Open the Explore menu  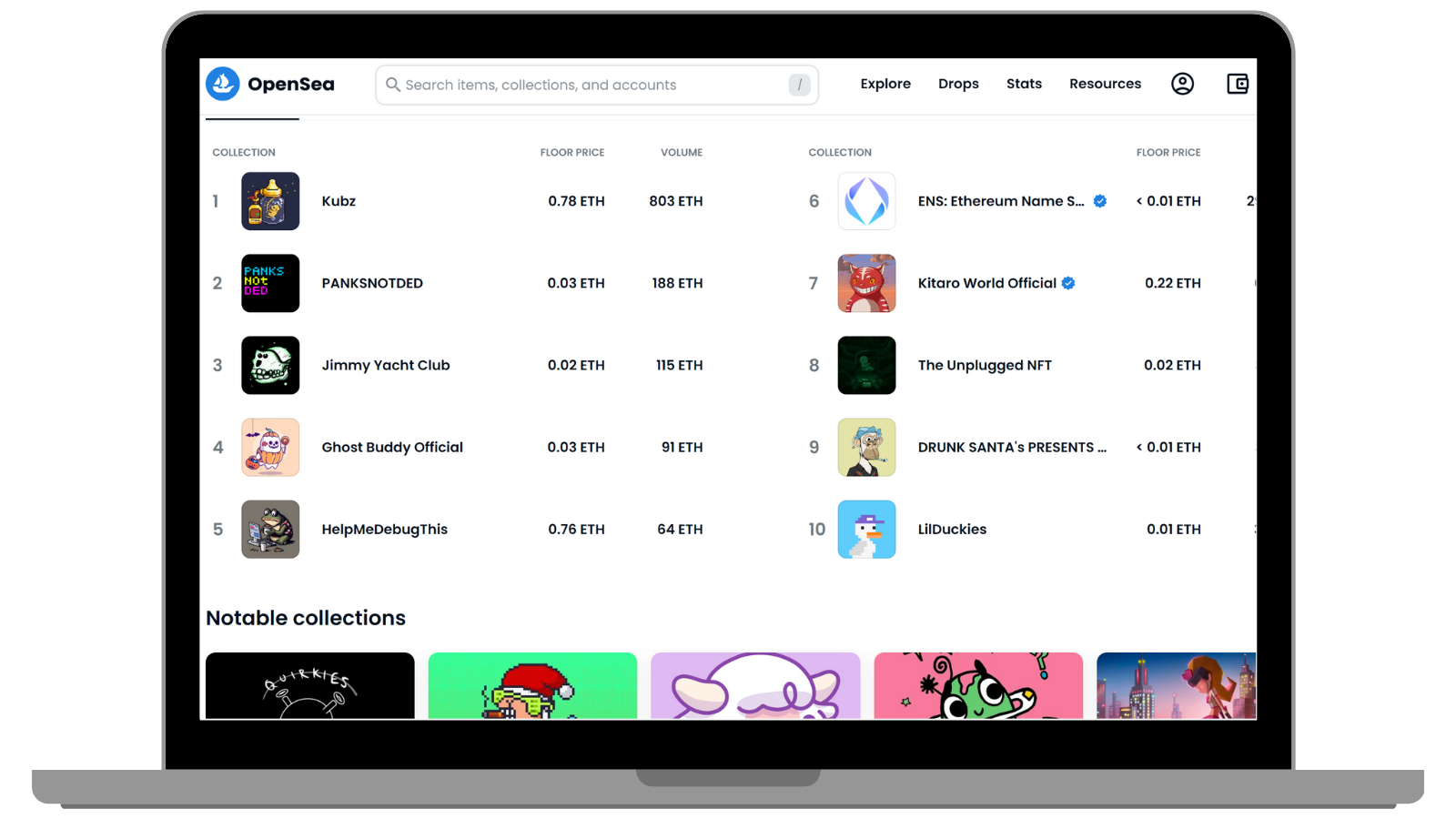885,84
